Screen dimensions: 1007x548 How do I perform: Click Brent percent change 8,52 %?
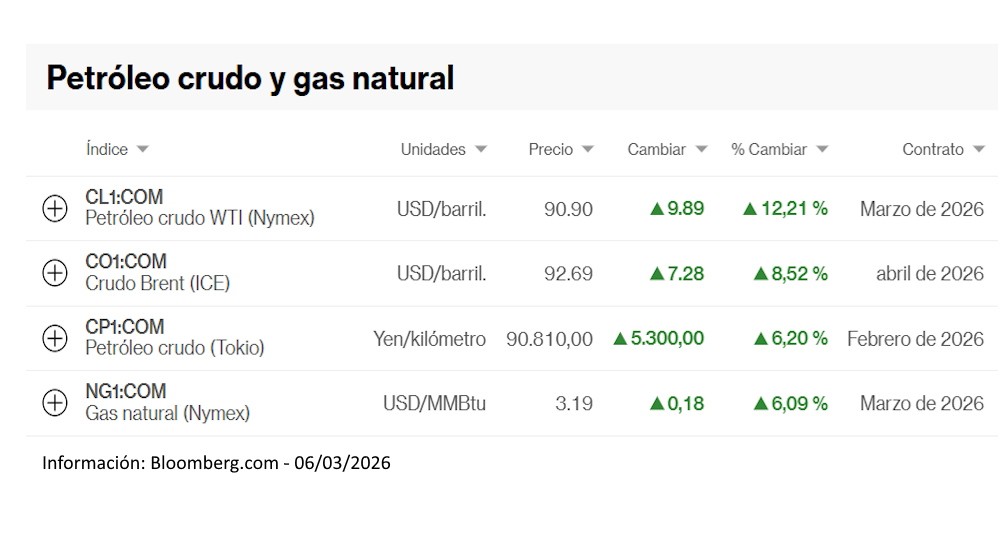tap(786, 273)
